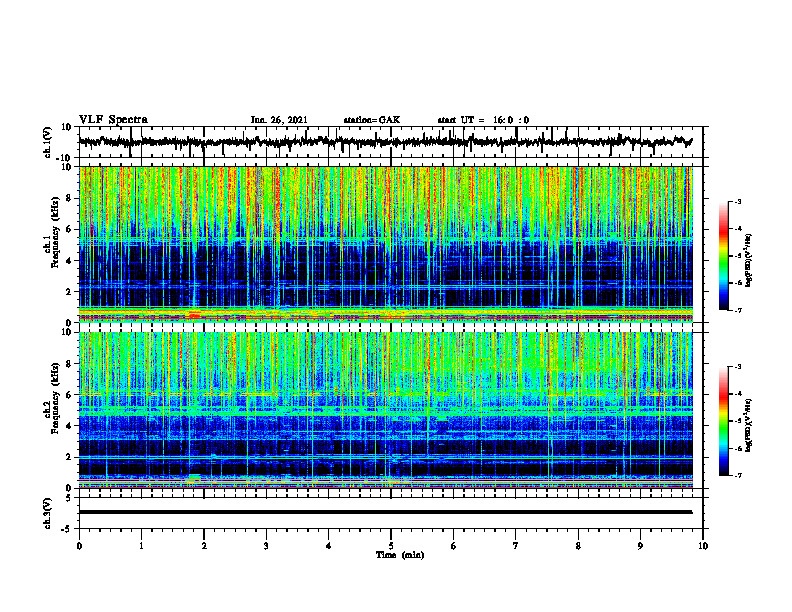792x612 pixels.
Task: Click the "ch.1(V)" waveform axis label
Action: tap(47, 142)
